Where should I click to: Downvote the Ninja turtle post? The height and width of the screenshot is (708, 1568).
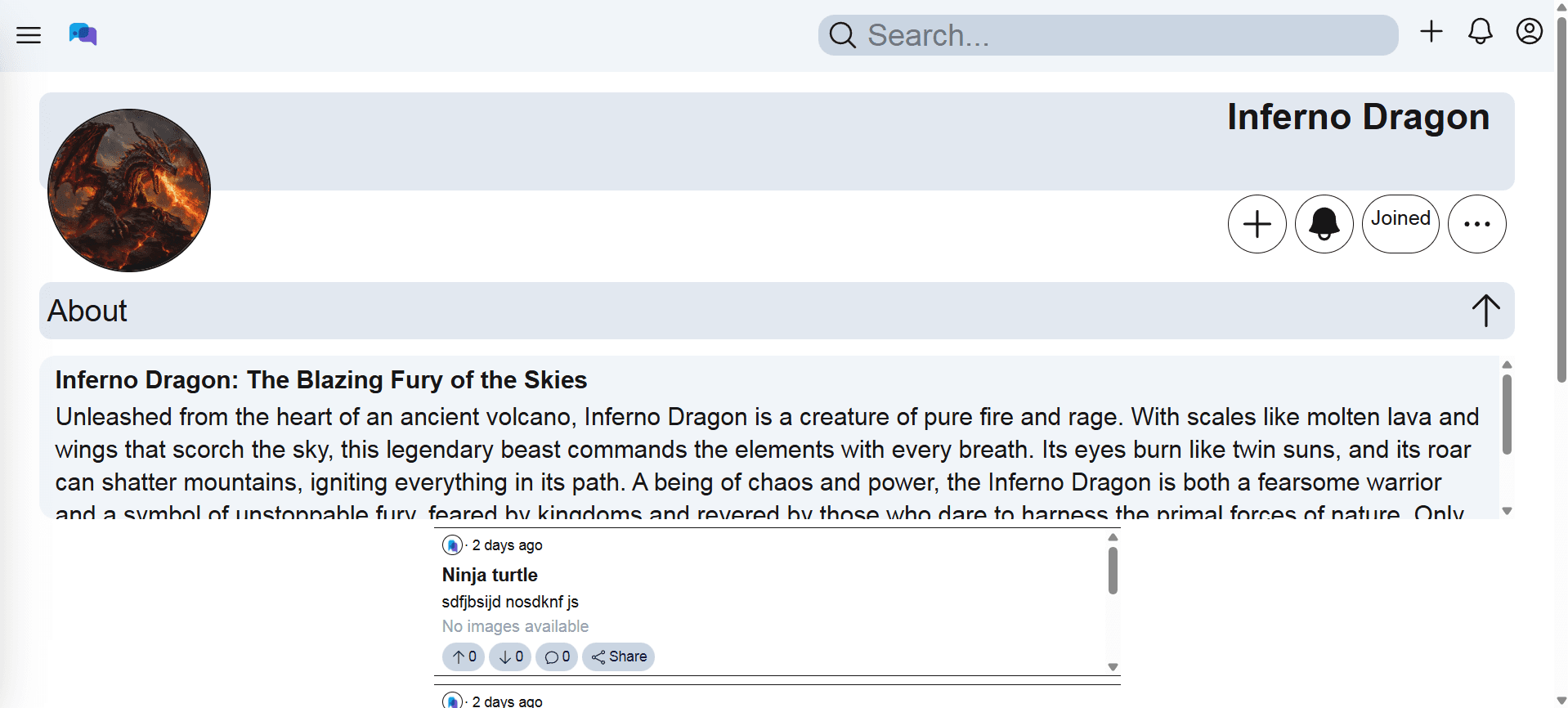coord(510,656)
